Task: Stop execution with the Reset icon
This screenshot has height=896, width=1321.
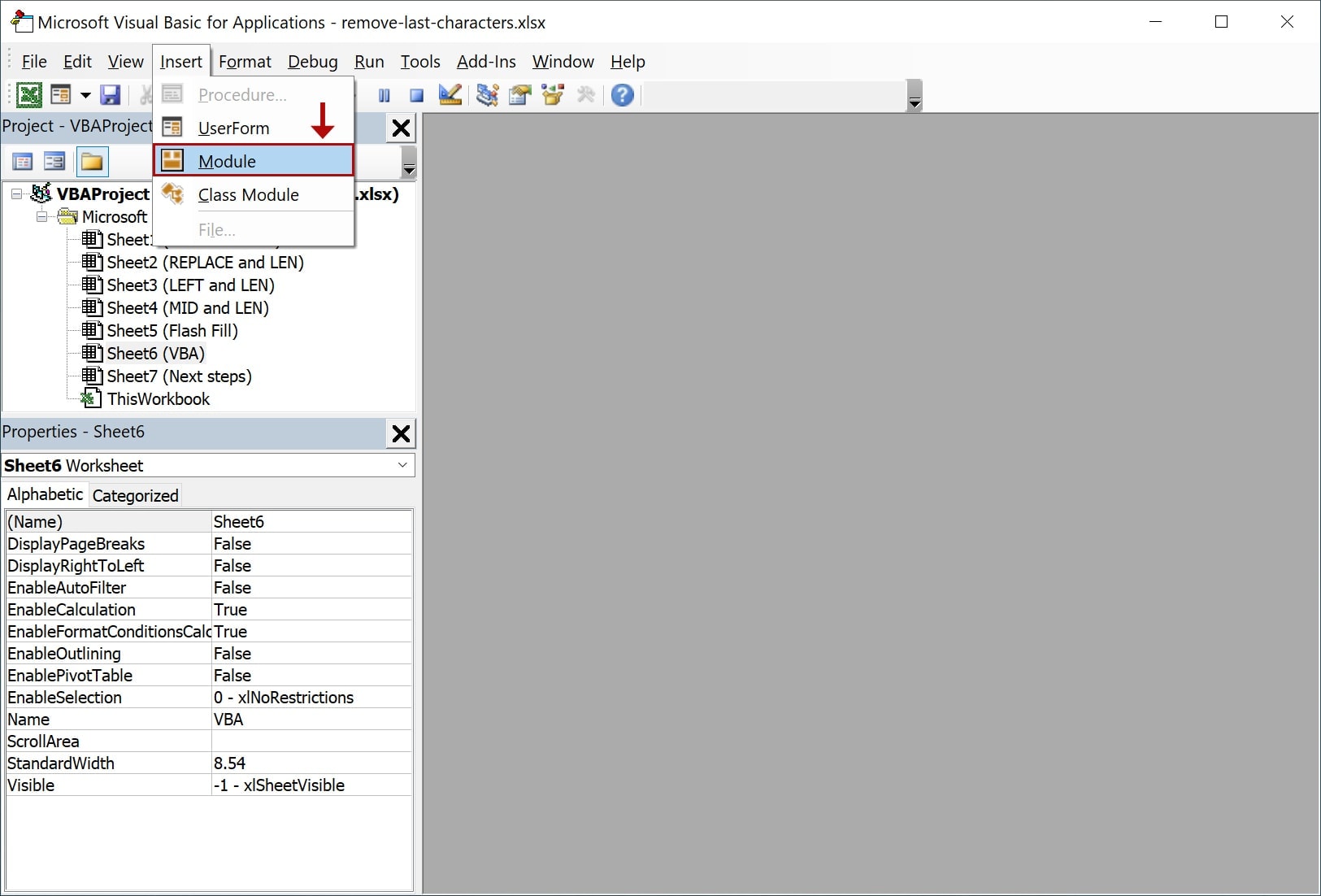Action: tap(416, 95)
